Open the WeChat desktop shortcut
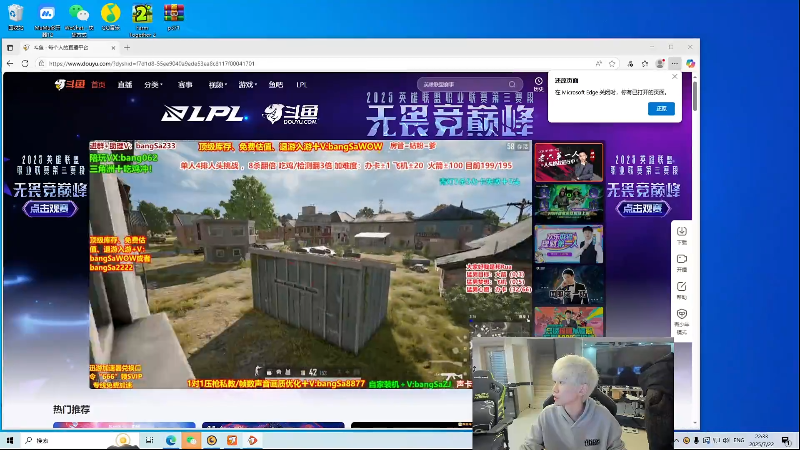 79,19
